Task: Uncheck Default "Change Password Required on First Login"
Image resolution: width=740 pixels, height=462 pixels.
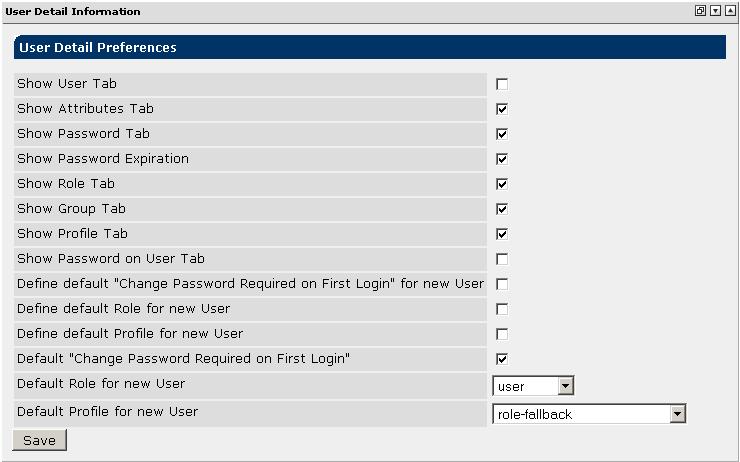Action: [x=502, y=359]
